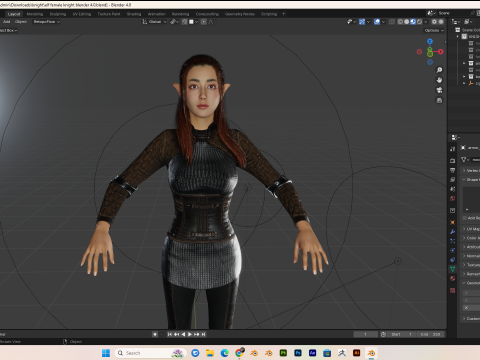
Task: Select the Scene Collection row
Action: 468,30
